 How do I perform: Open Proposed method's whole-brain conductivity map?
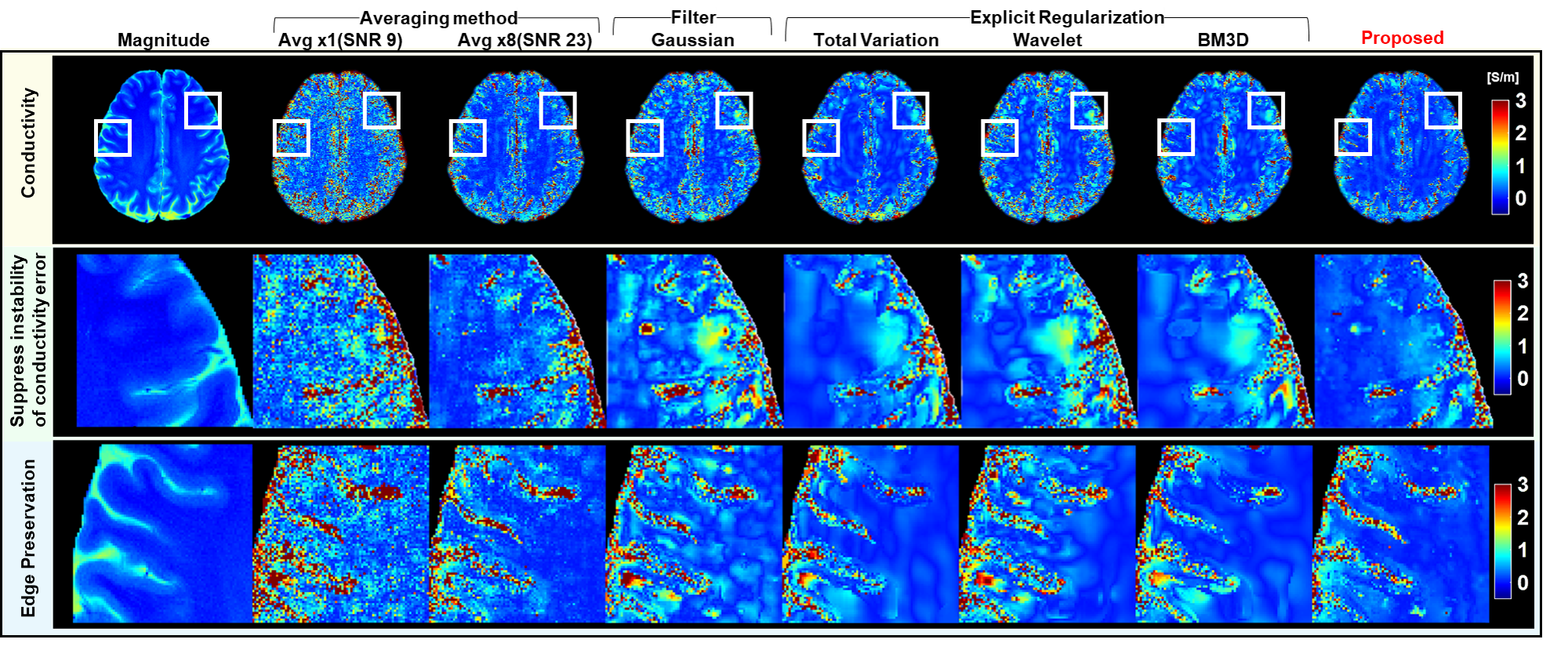click(1400, 147)
